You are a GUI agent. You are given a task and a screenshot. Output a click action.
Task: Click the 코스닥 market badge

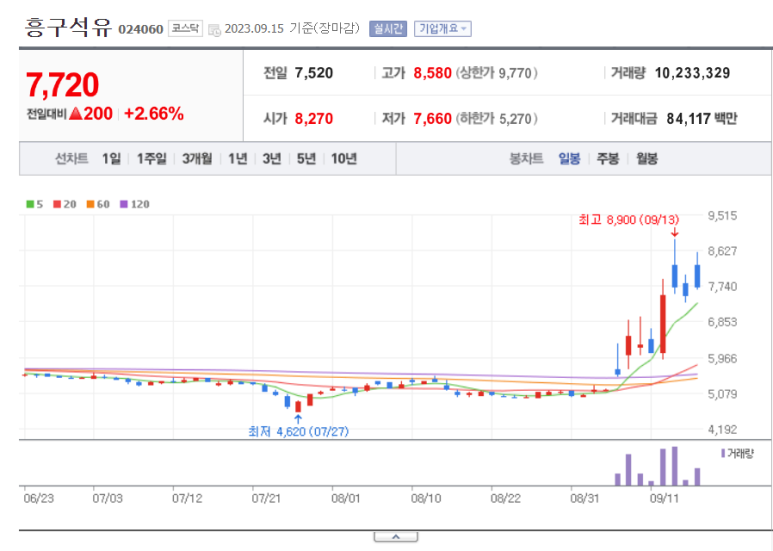click(185, 29)
